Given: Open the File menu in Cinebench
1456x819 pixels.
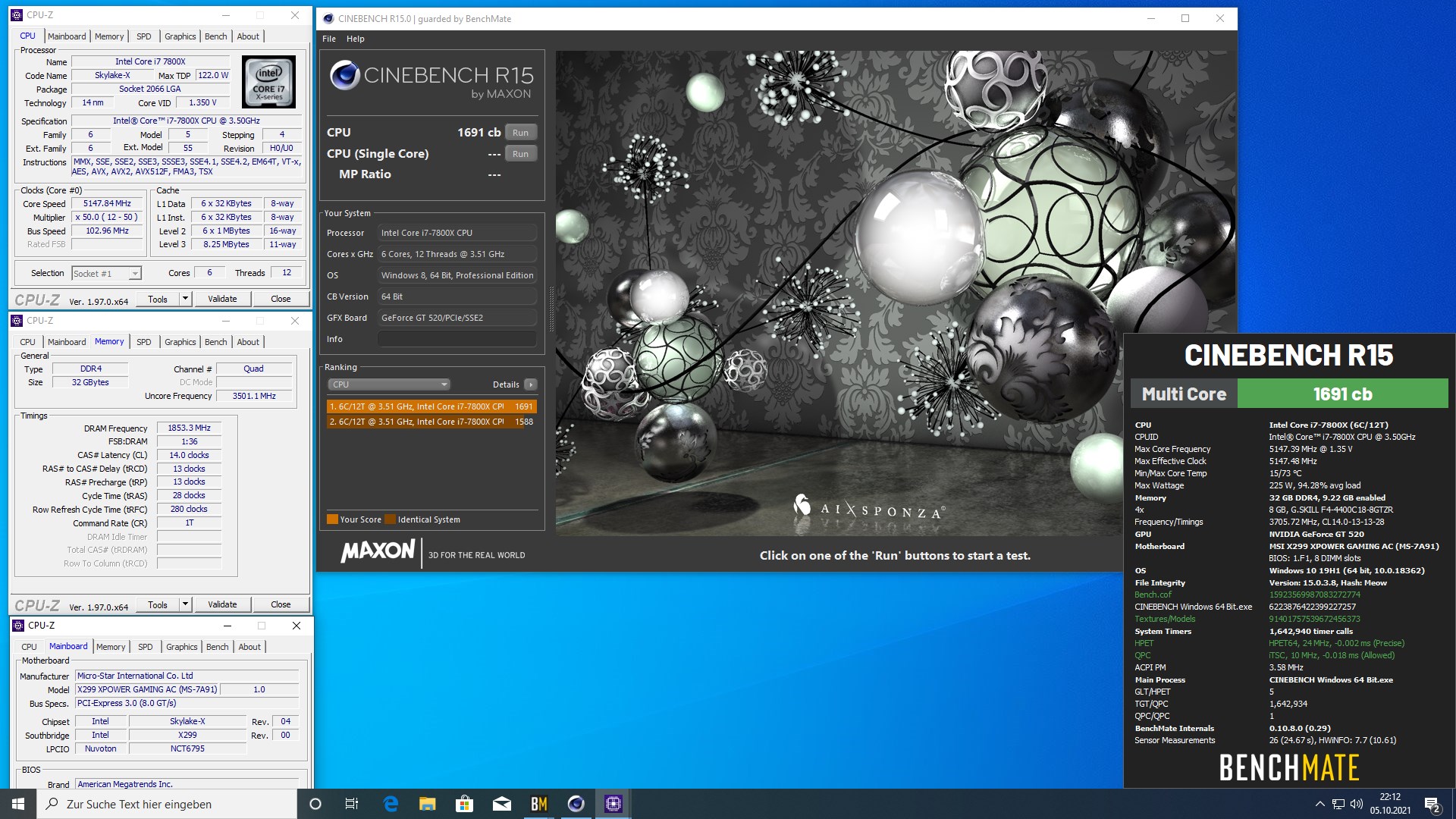Looking at the screenshot, I should click(x=329, y=39).
